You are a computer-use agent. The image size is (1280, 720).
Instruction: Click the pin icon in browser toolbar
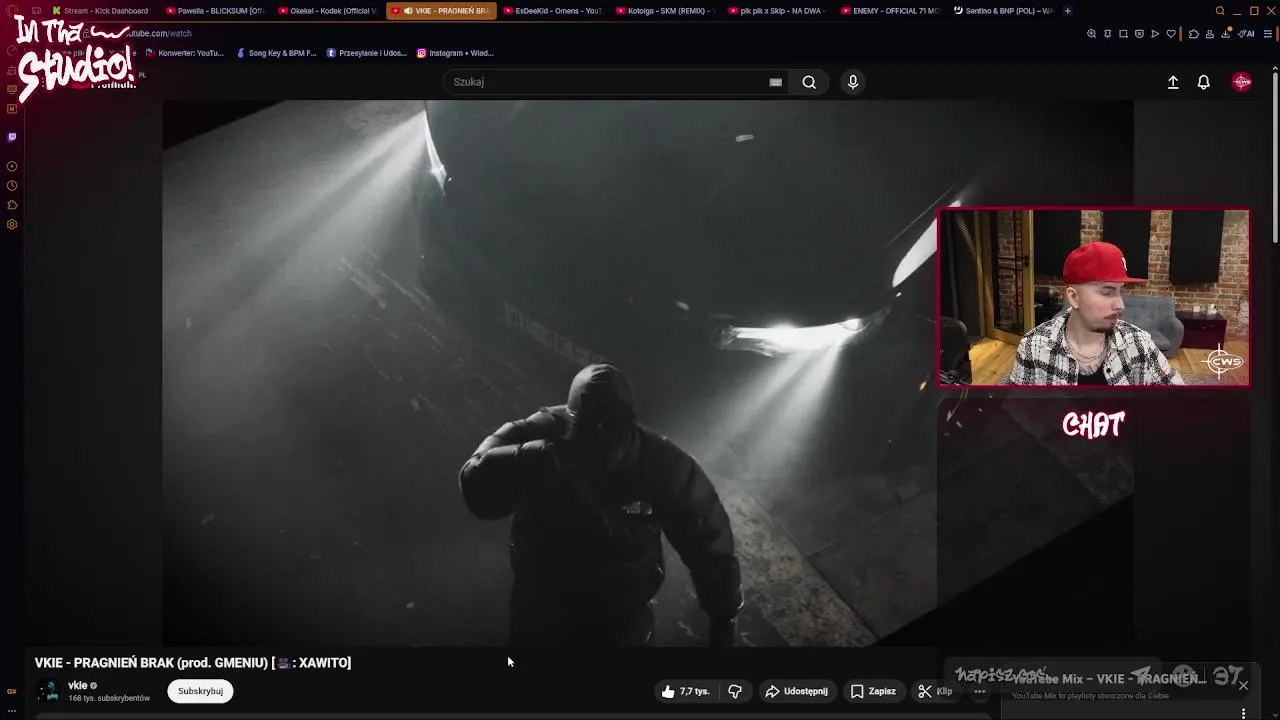(1107, 34)
